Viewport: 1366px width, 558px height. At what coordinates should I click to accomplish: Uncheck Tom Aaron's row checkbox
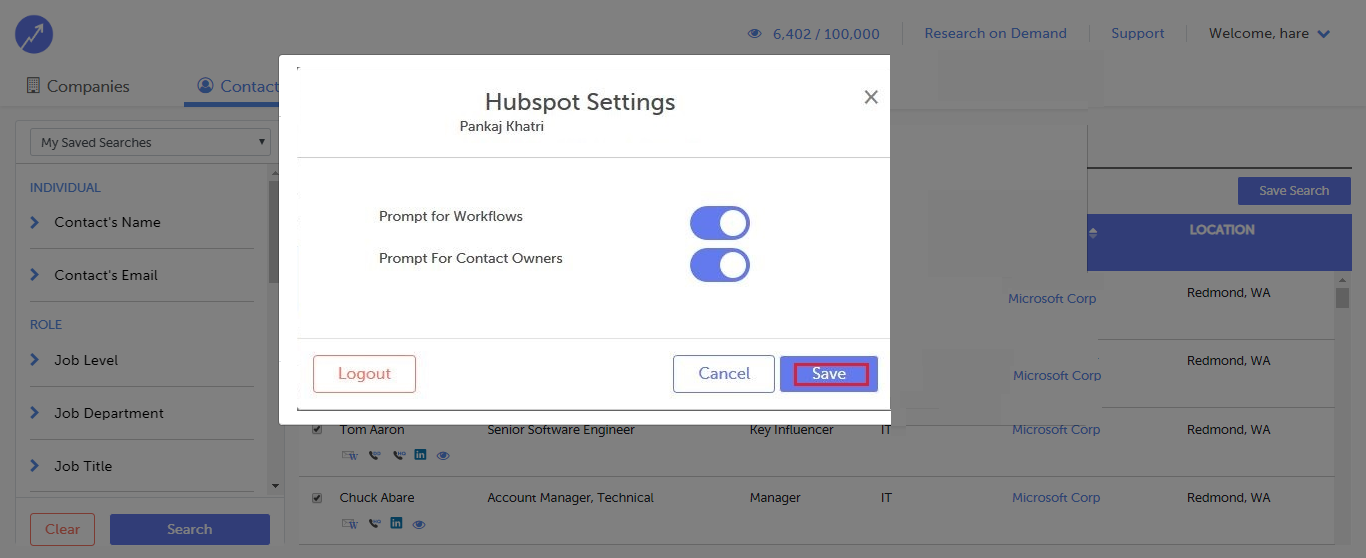317,429
